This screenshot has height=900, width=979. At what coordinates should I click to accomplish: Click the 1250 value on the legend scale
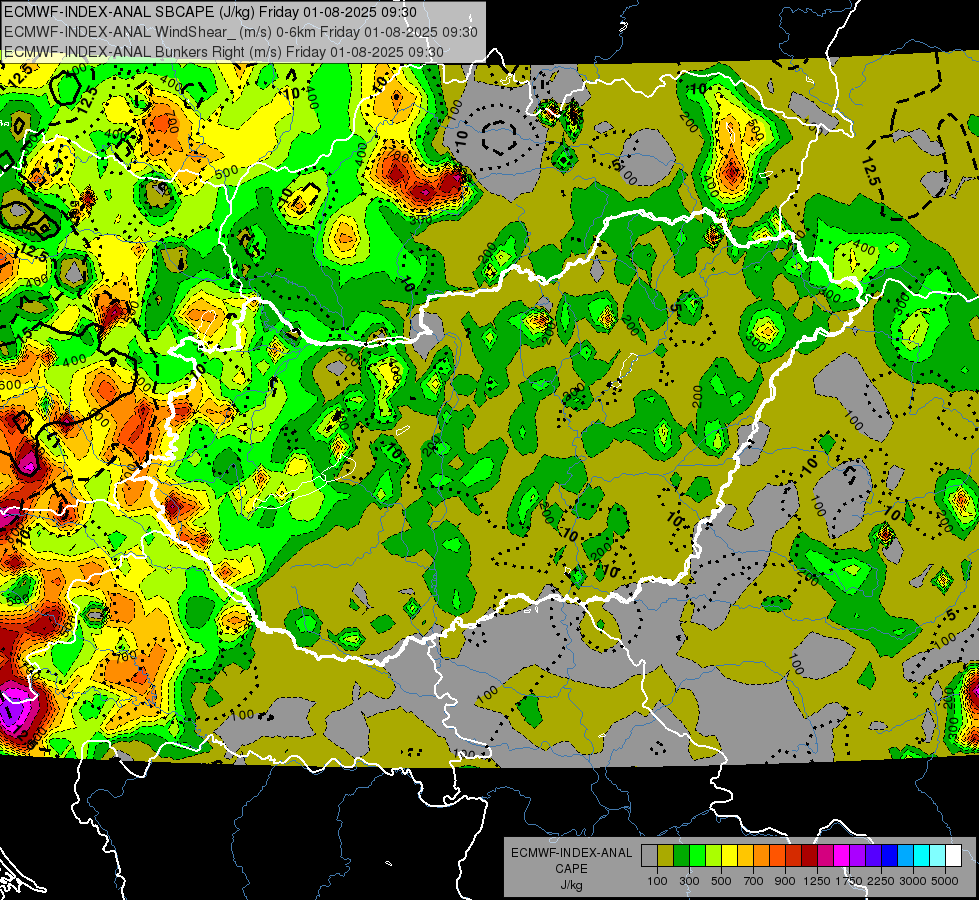[817, 881]
